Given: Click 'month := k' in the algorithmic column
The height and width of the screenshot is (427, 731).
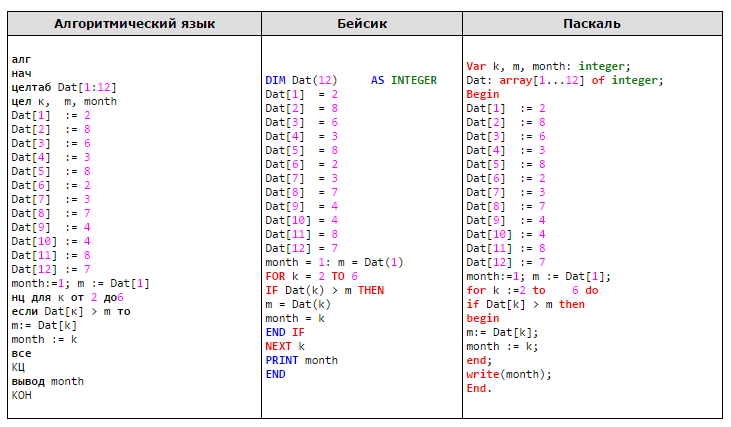Looking at the screenshot, I should [x=44, y=339].
